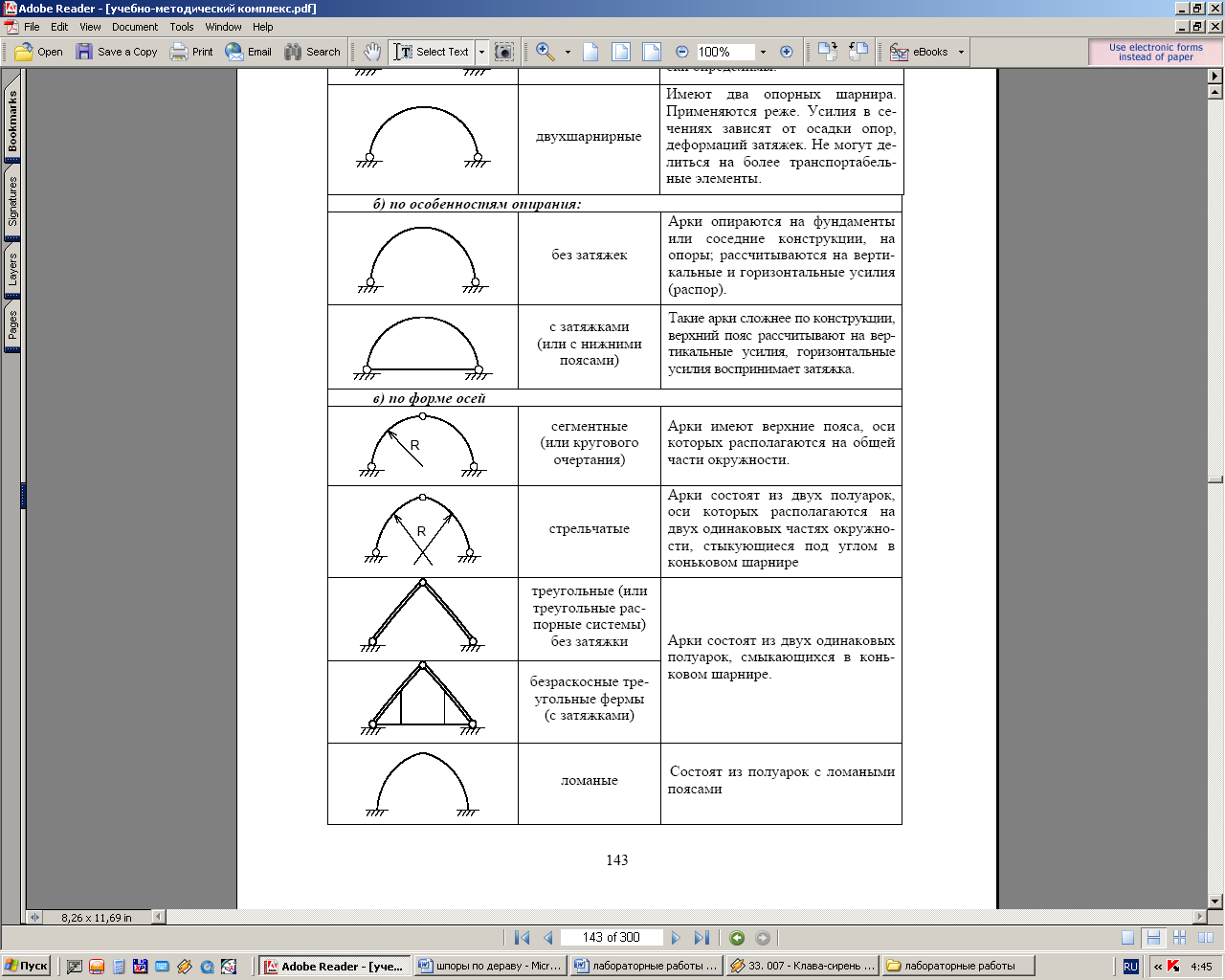Enable Continuous page layout

pos(1153,938)
